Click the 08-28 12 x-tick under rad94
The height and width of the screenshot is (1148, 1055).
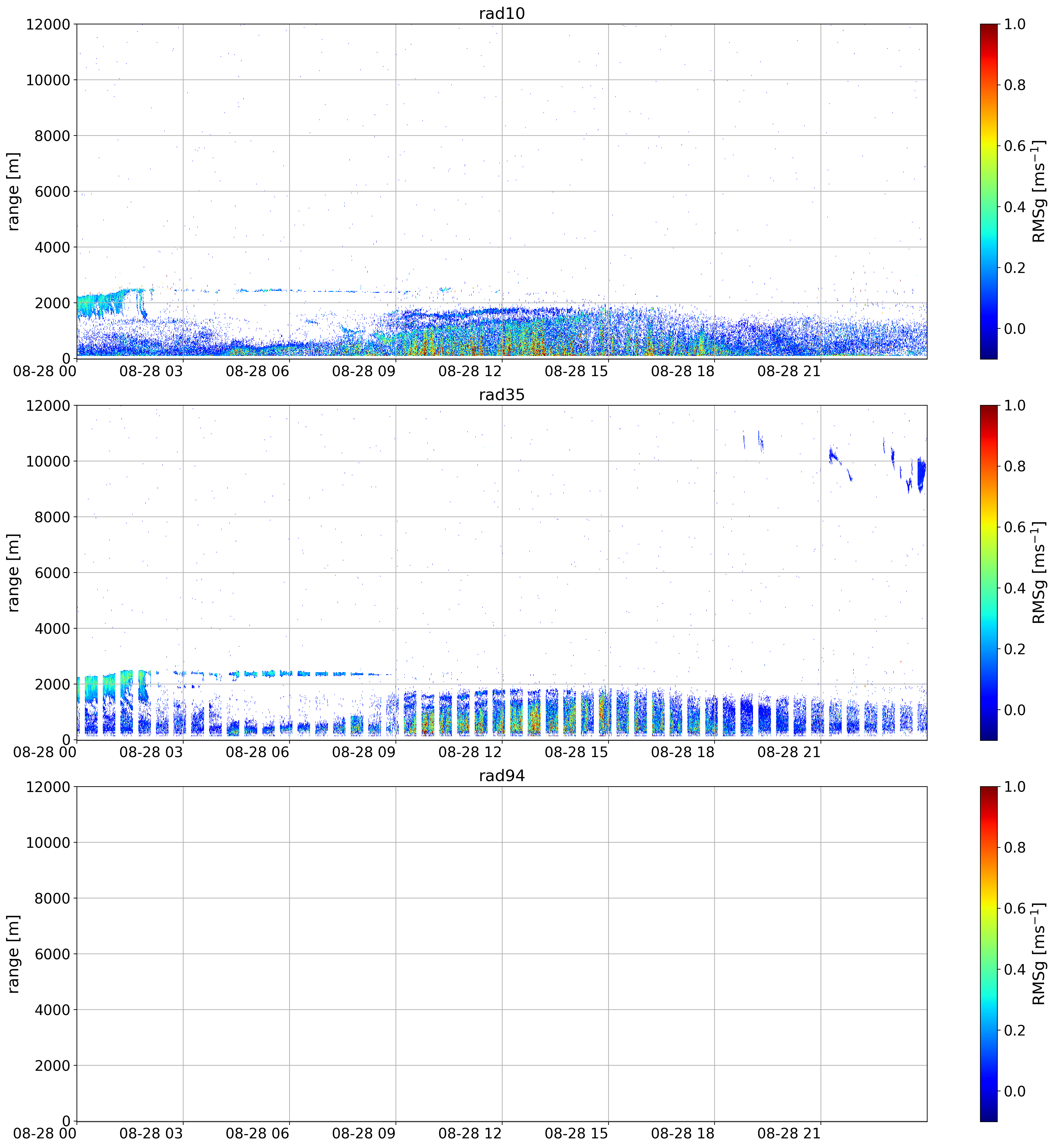[x=470, y=1134]
